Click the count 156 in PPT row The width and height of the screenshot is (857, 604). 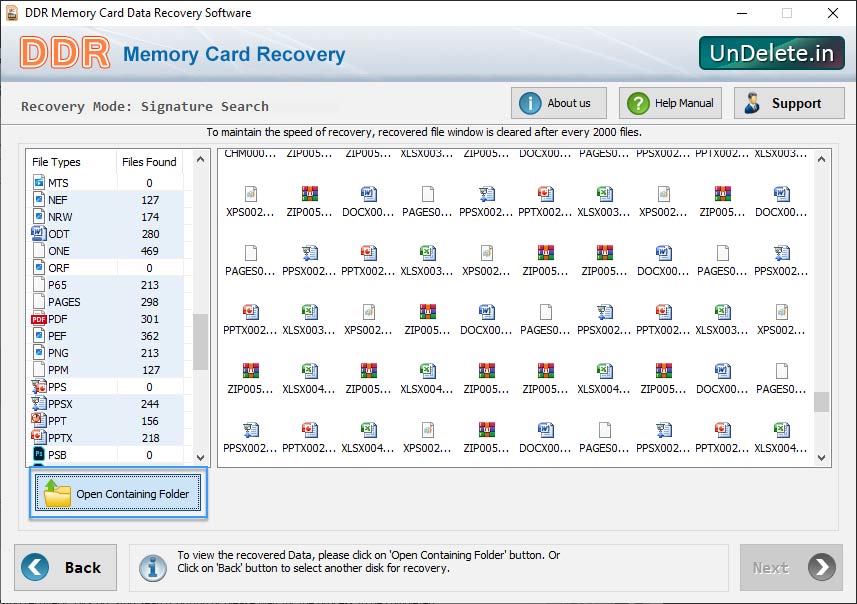(150, 421)
